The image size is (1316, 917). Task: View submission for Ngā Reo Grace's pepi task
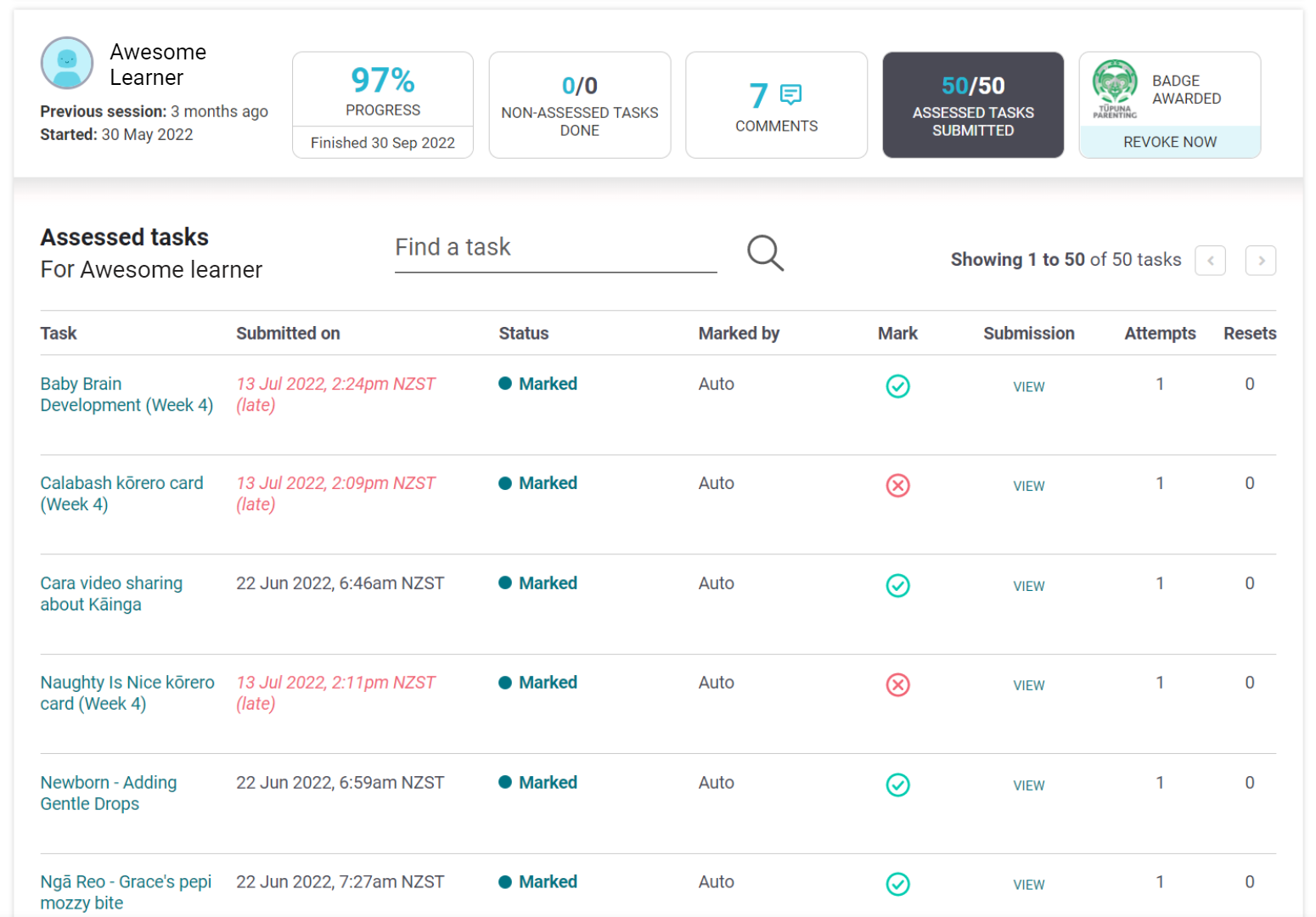[1028, 885]
